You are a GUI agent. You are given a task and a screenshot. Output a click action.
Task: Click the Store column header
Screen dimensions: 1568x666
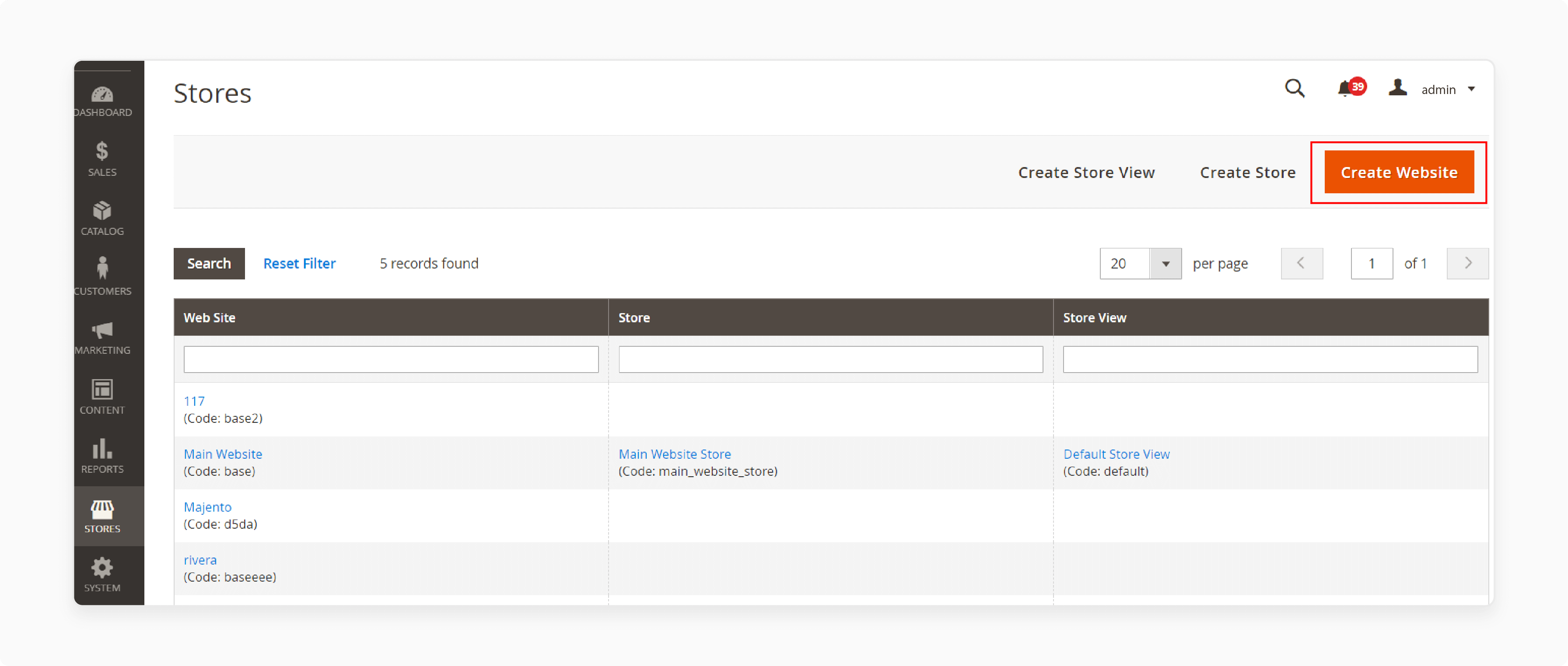830,317
